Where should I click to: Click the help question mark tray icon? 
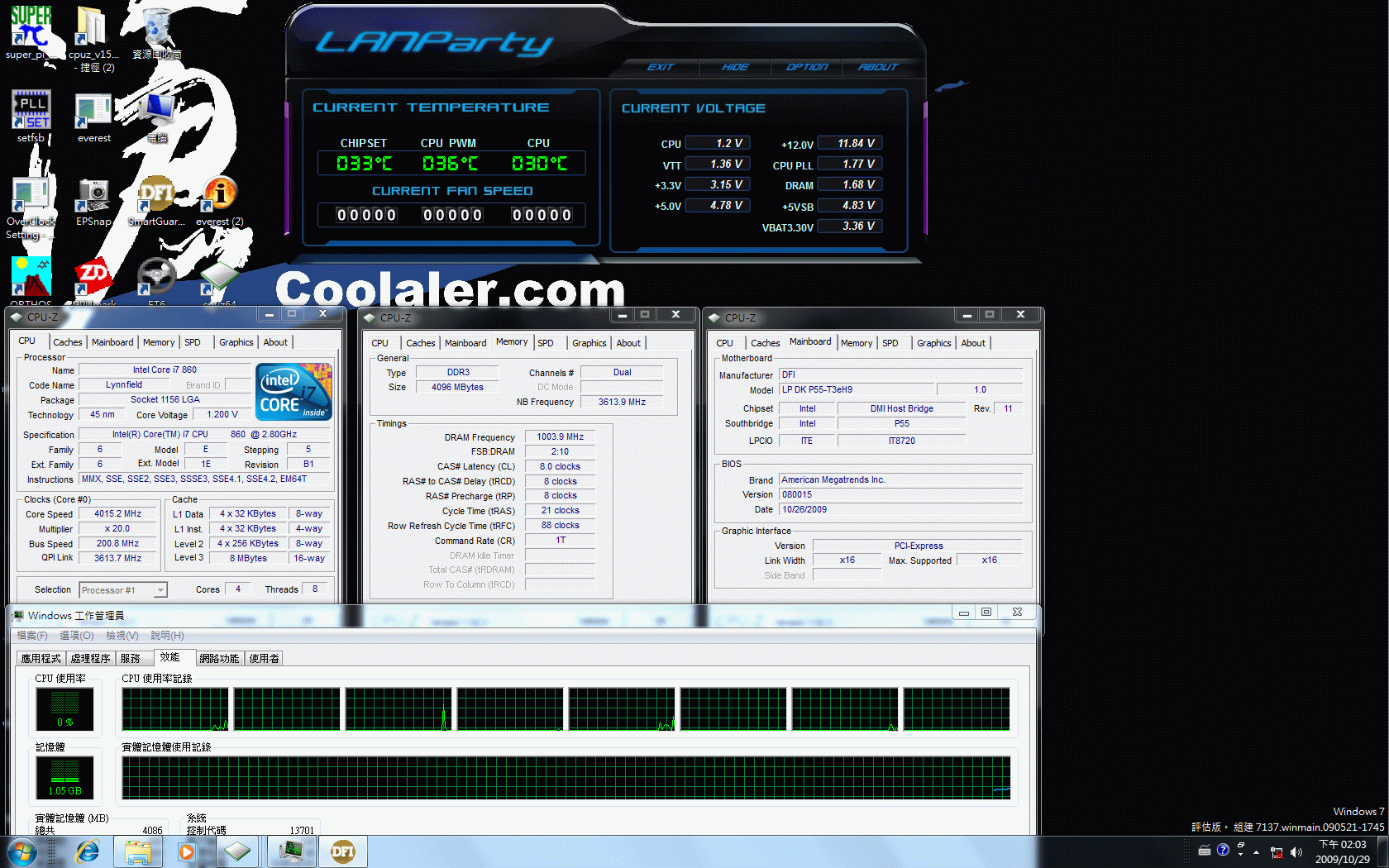[1224, 850]
